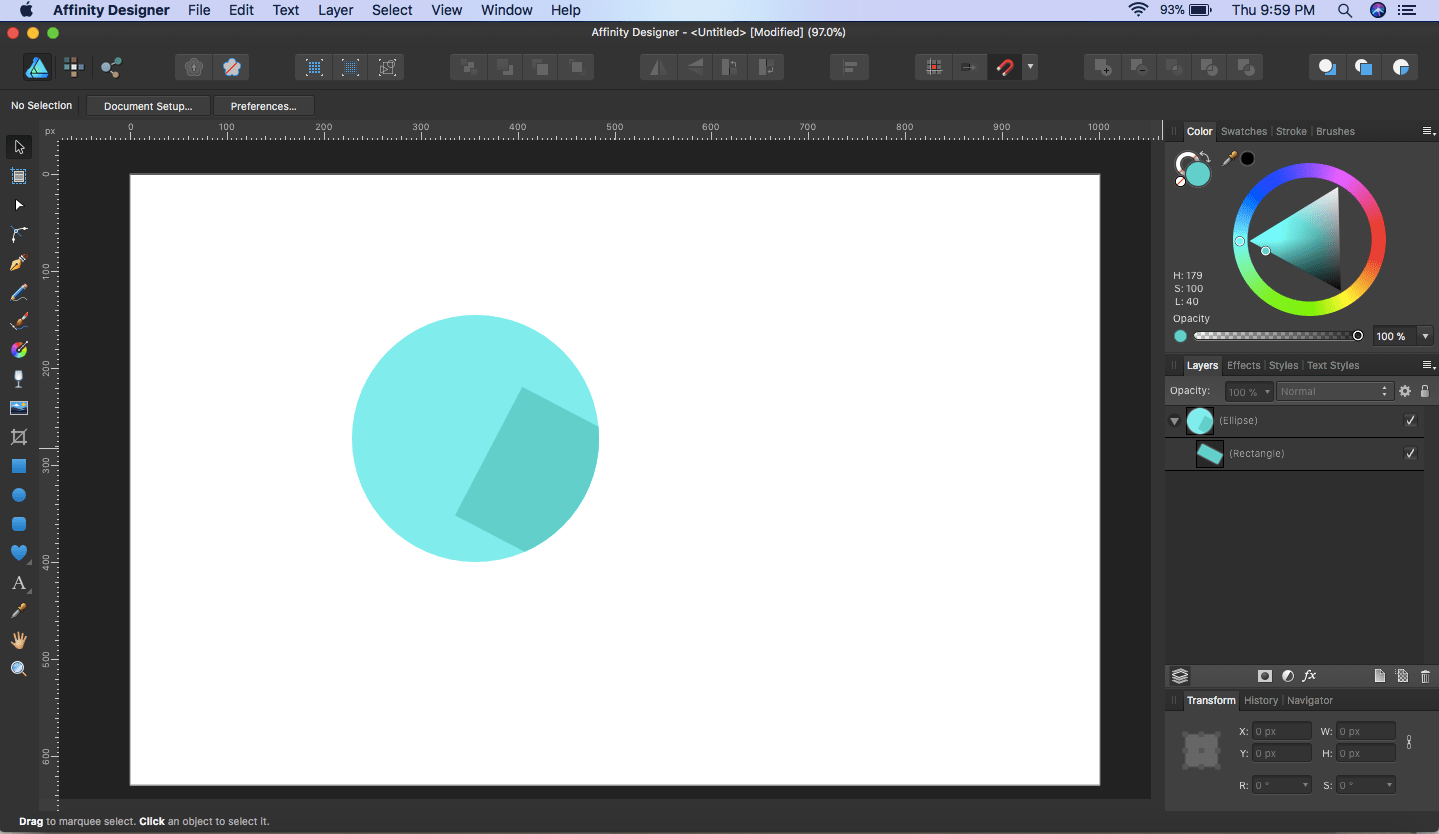
Task: Open color opacity percentage dropdown
Action: tap(1425, 336)
